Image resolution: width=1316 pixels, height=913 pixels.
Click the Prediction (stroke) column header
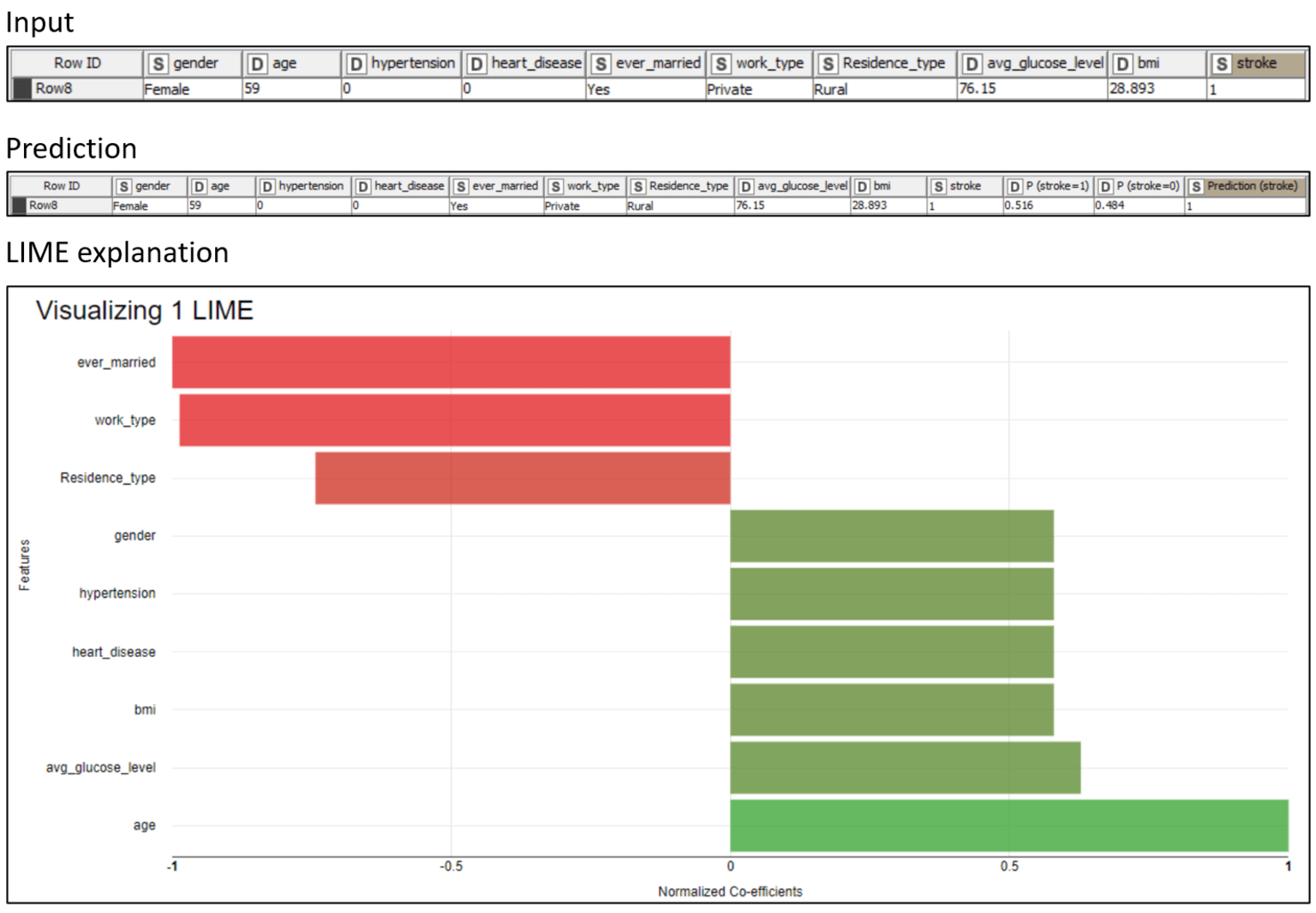(1246, 186)
